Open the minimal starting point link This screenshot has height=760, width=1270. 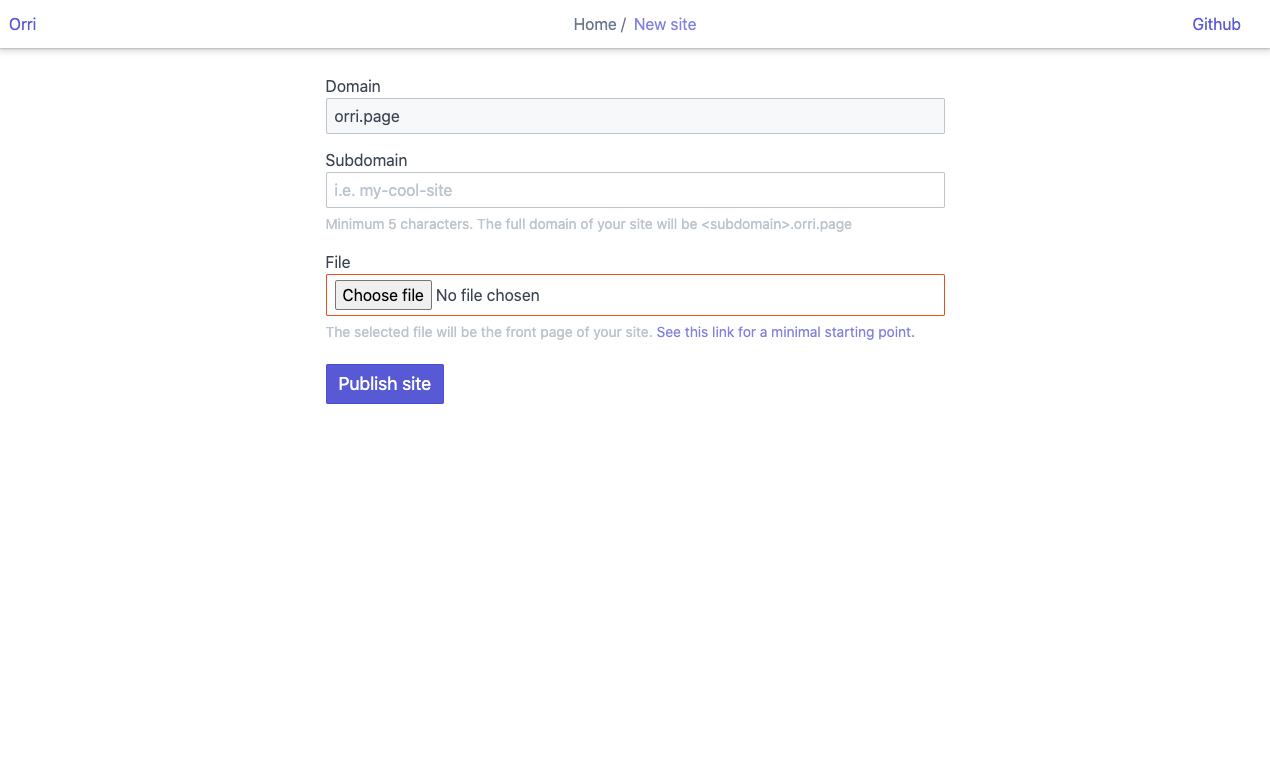coord(785,332)
